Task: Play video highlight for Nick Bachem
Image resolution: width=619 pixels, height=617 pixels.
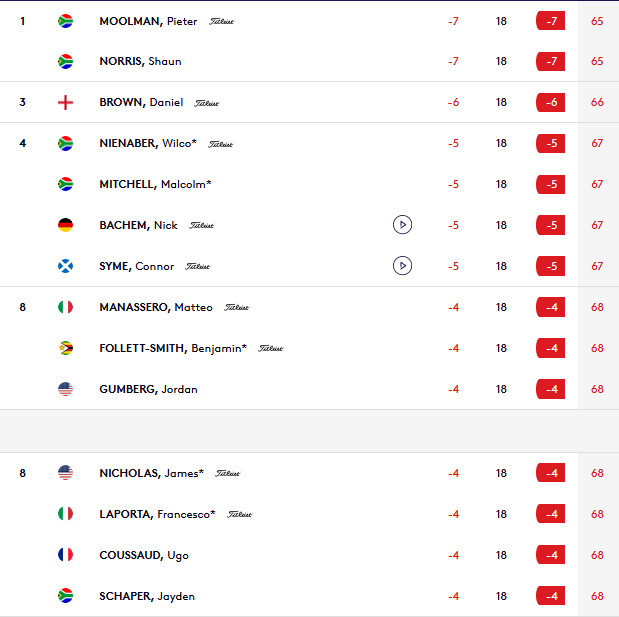Action: (402, 225)
